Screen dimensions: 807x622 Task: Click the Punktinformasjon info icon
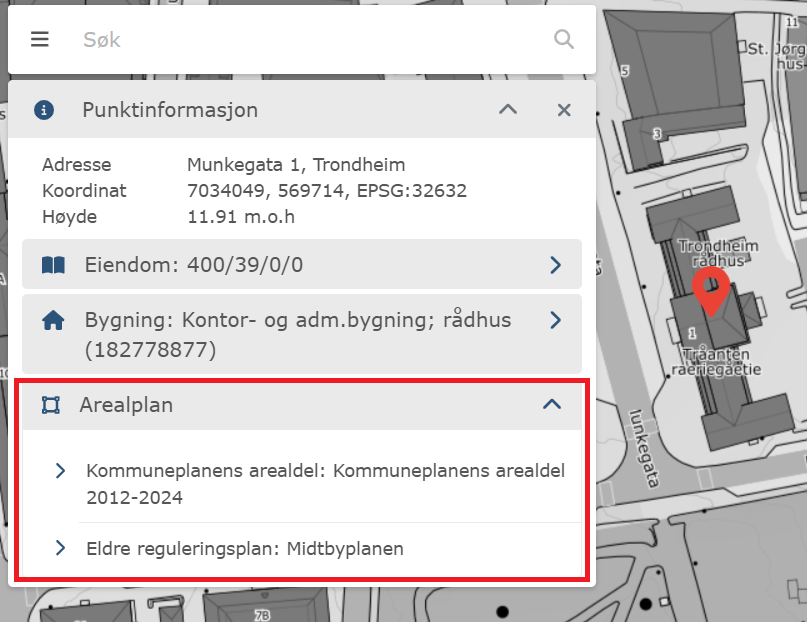coord(43,110)
